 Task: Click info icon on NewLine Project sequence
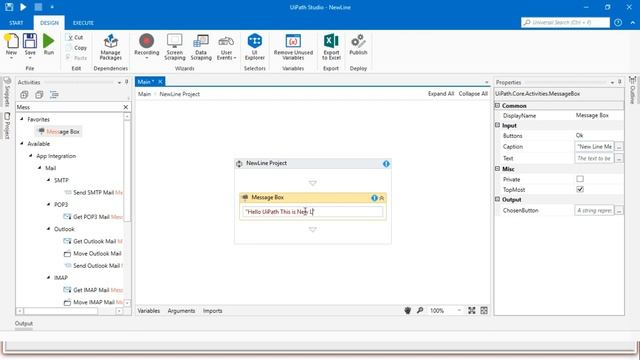click(x=386, y=164)
